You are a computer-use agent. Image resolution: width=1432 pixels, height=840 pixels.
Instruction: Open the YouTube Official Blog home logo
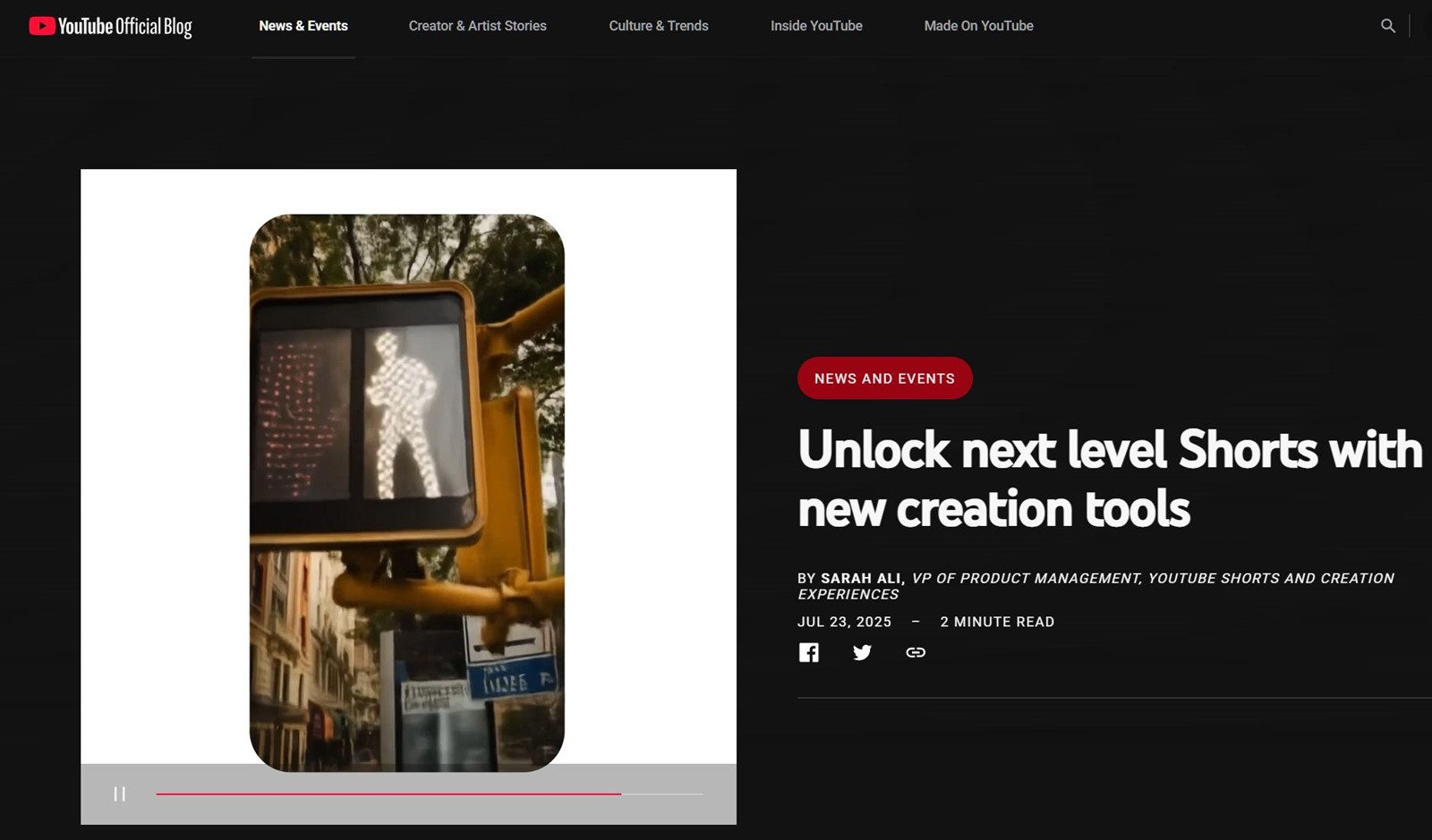click(x=110, y=26)
